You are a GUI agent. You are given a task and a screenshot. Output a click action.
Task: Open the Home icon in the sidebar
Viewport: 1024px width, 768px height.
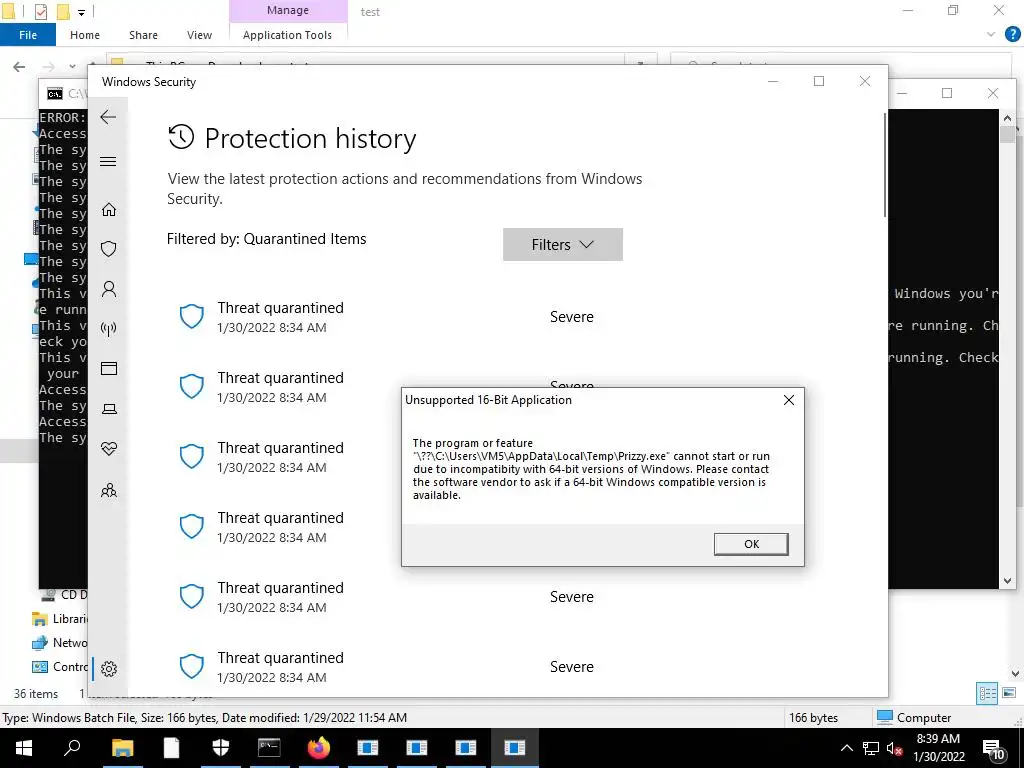click(x=108, y=210)
